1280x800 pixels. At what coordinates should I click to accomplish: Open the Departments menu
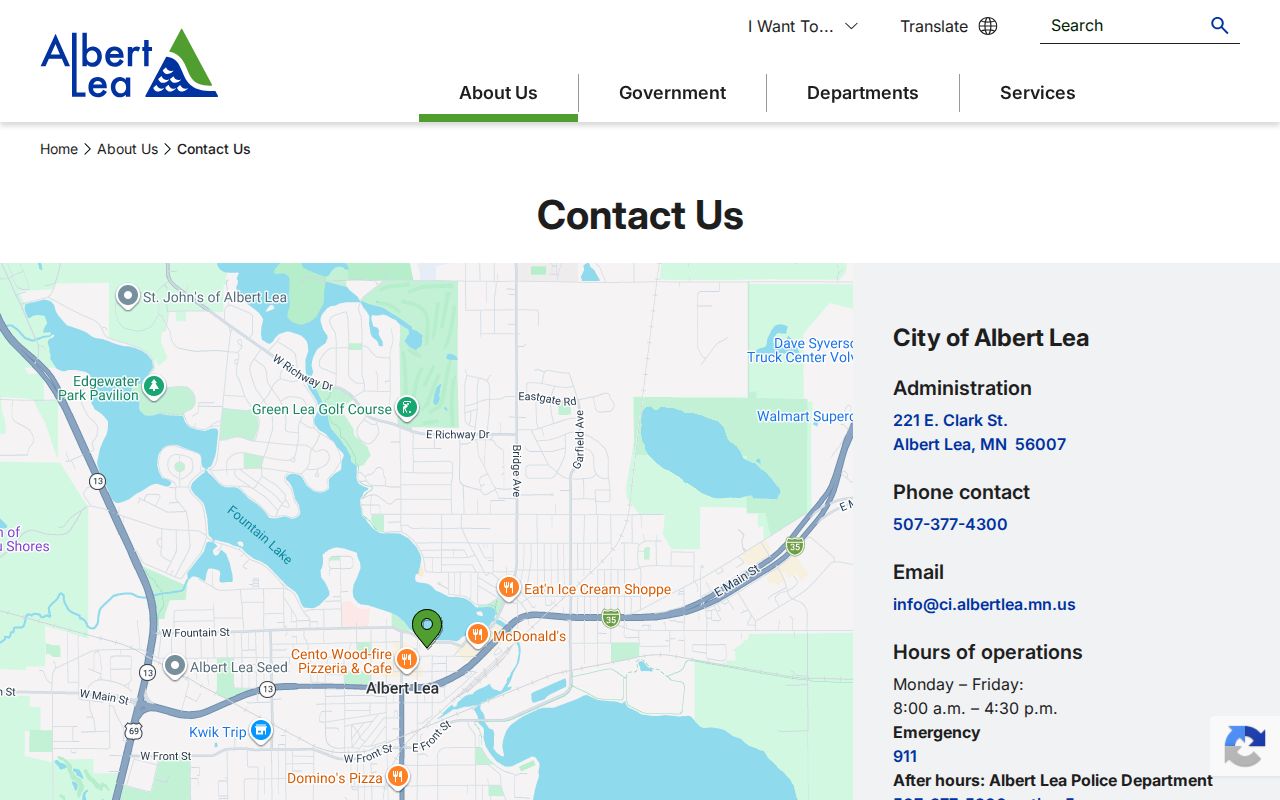pyautogui.click(x=862, y=93)
